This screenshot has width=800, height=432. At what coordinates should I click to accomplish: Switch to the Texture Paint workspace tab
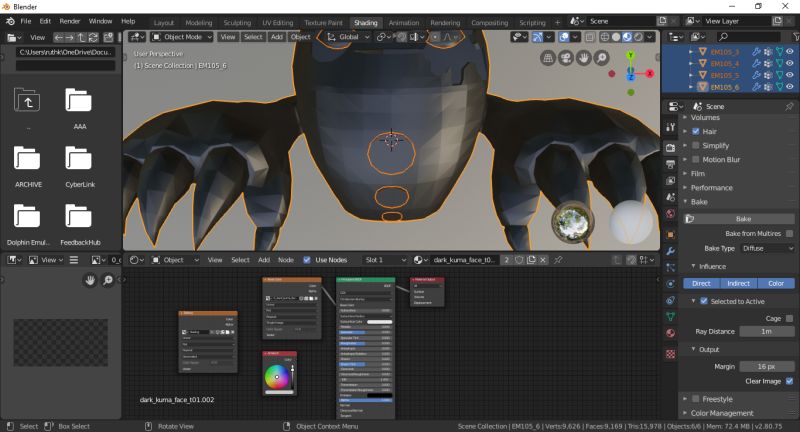(323, 23)
